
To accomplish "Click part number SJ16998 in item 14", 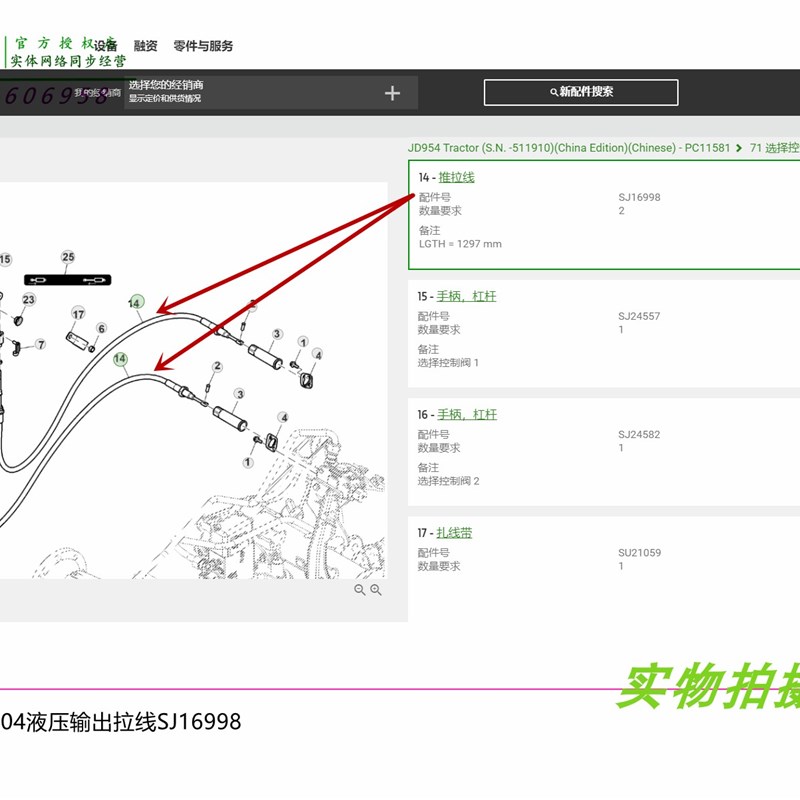I will pyautogui.click(x=639, y=197).
